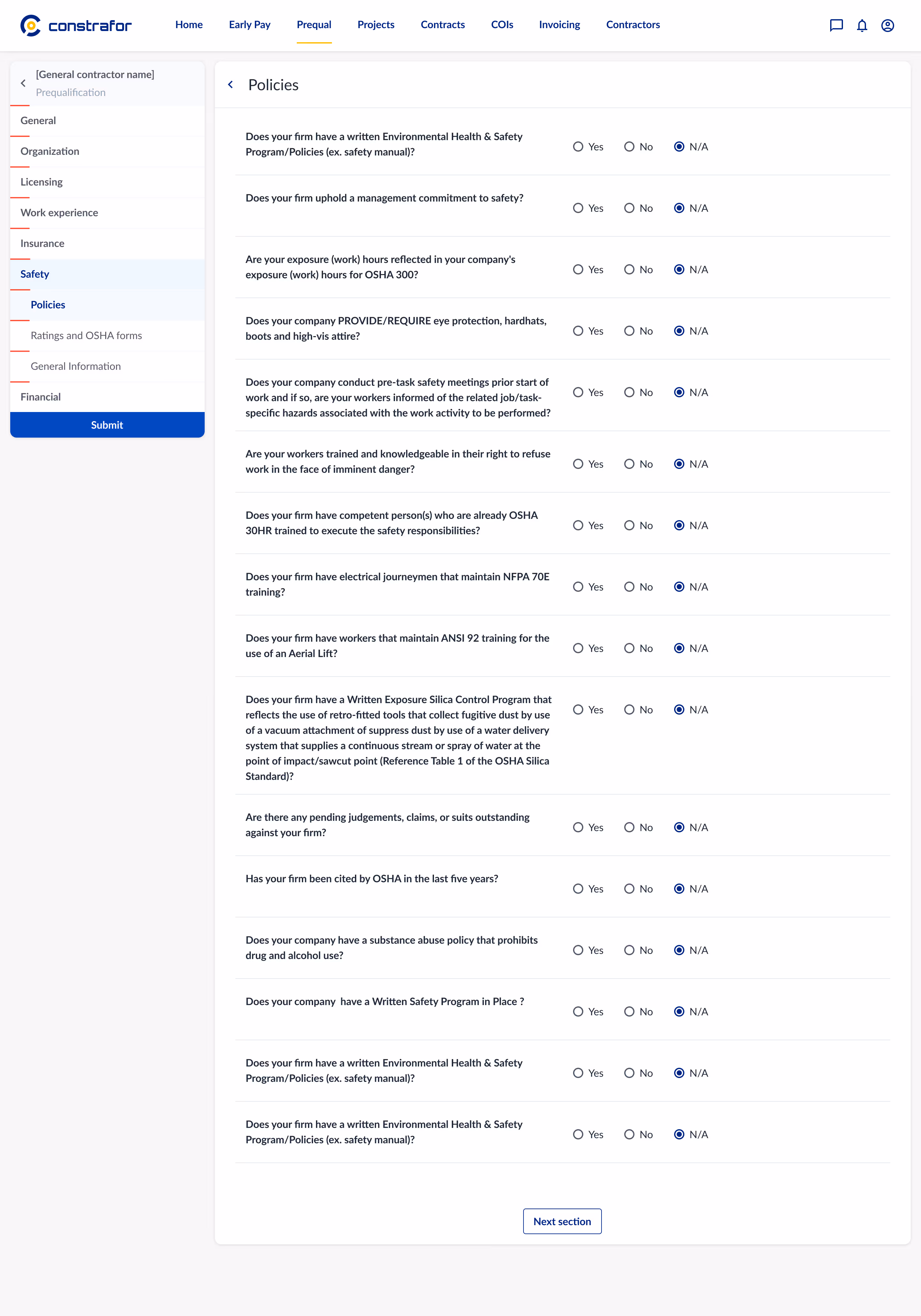Open the COIs nav tab
Image resolution: width=921 pixels, height=1316 pixels.
[502, 25]
